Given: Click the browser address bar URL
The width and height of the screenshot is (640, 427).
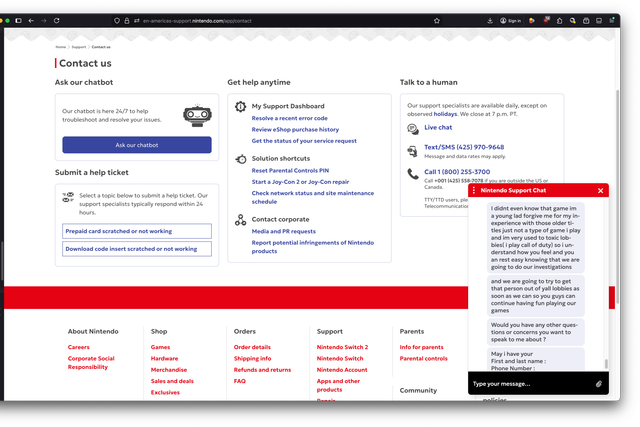Looking at the screenshot, I should tap(197, 21).
